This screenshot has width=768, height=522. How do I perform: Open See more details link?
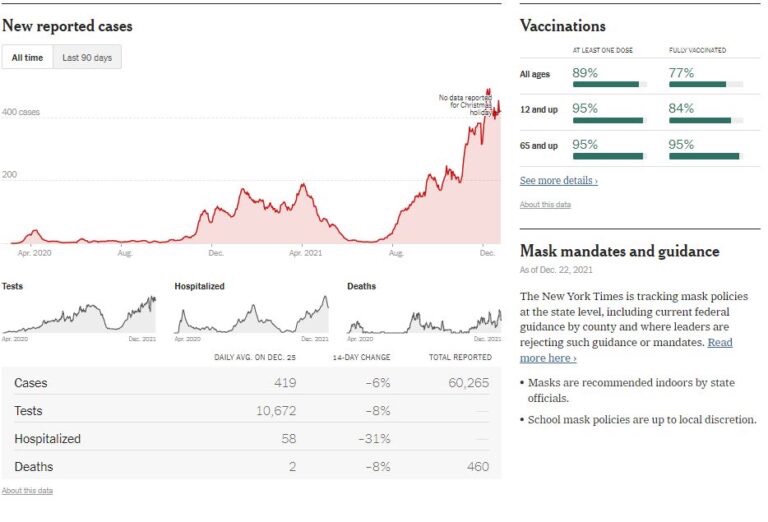point(558,181)
